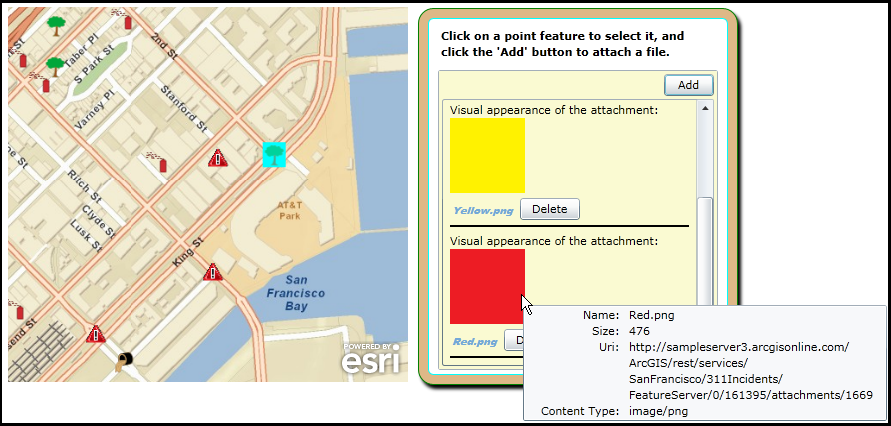Click the 2nd St street label

pyautogui.click(x=165, y=46)
